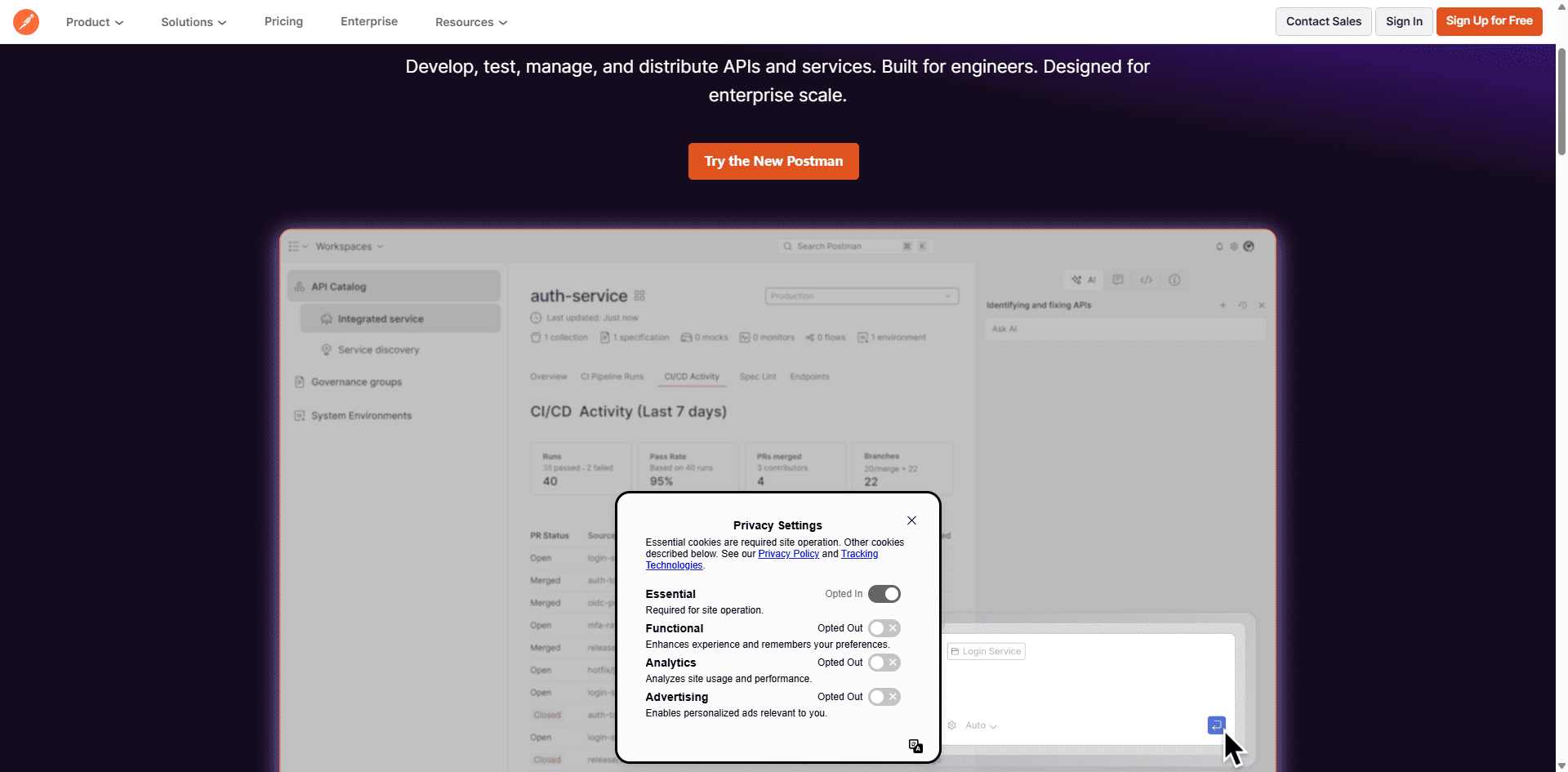The image size is (1568, 772).
Task: Click the '0 flows' label
Action: 826,337
